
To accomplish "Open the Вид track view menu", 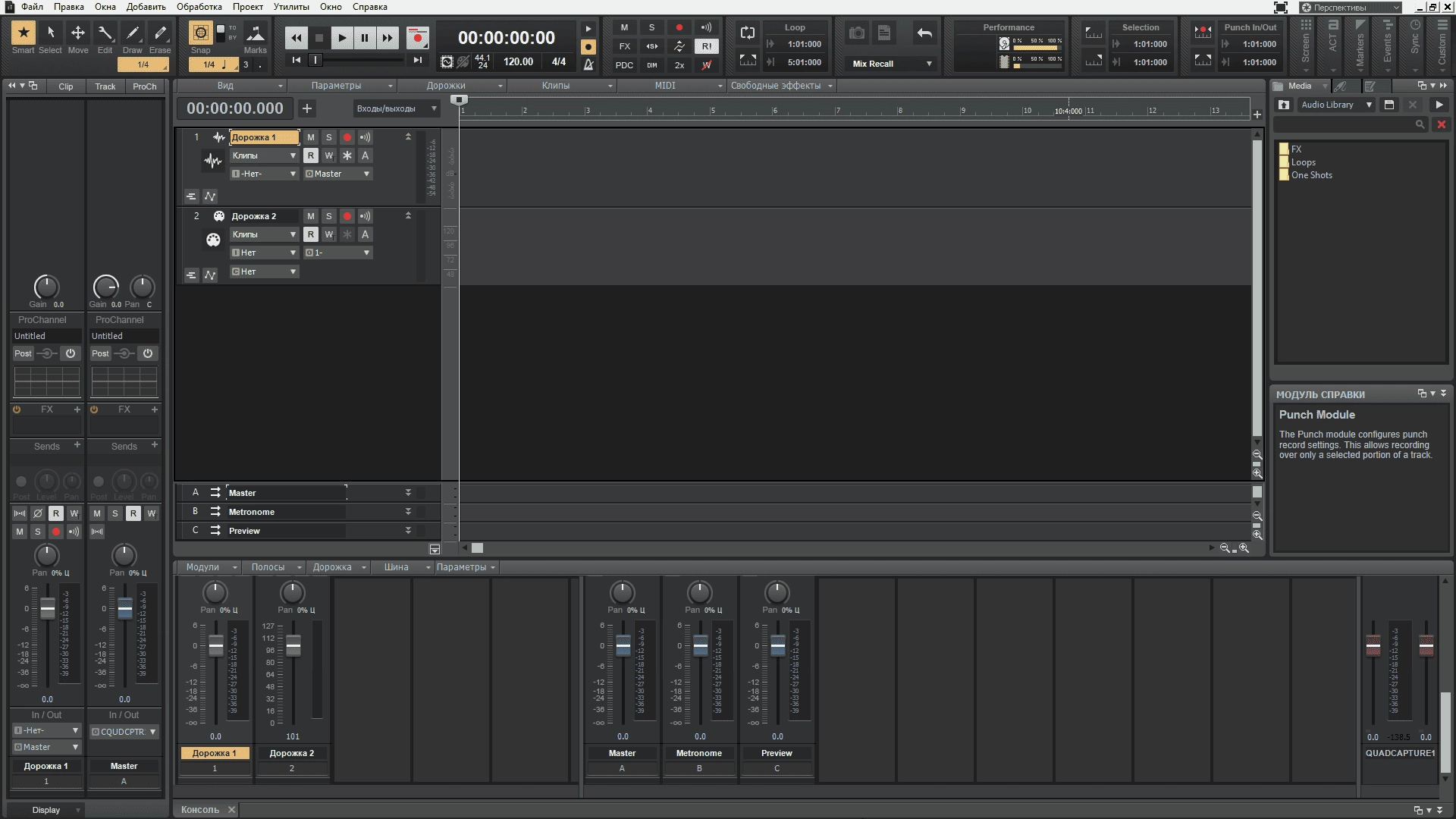I will point(231,86).
